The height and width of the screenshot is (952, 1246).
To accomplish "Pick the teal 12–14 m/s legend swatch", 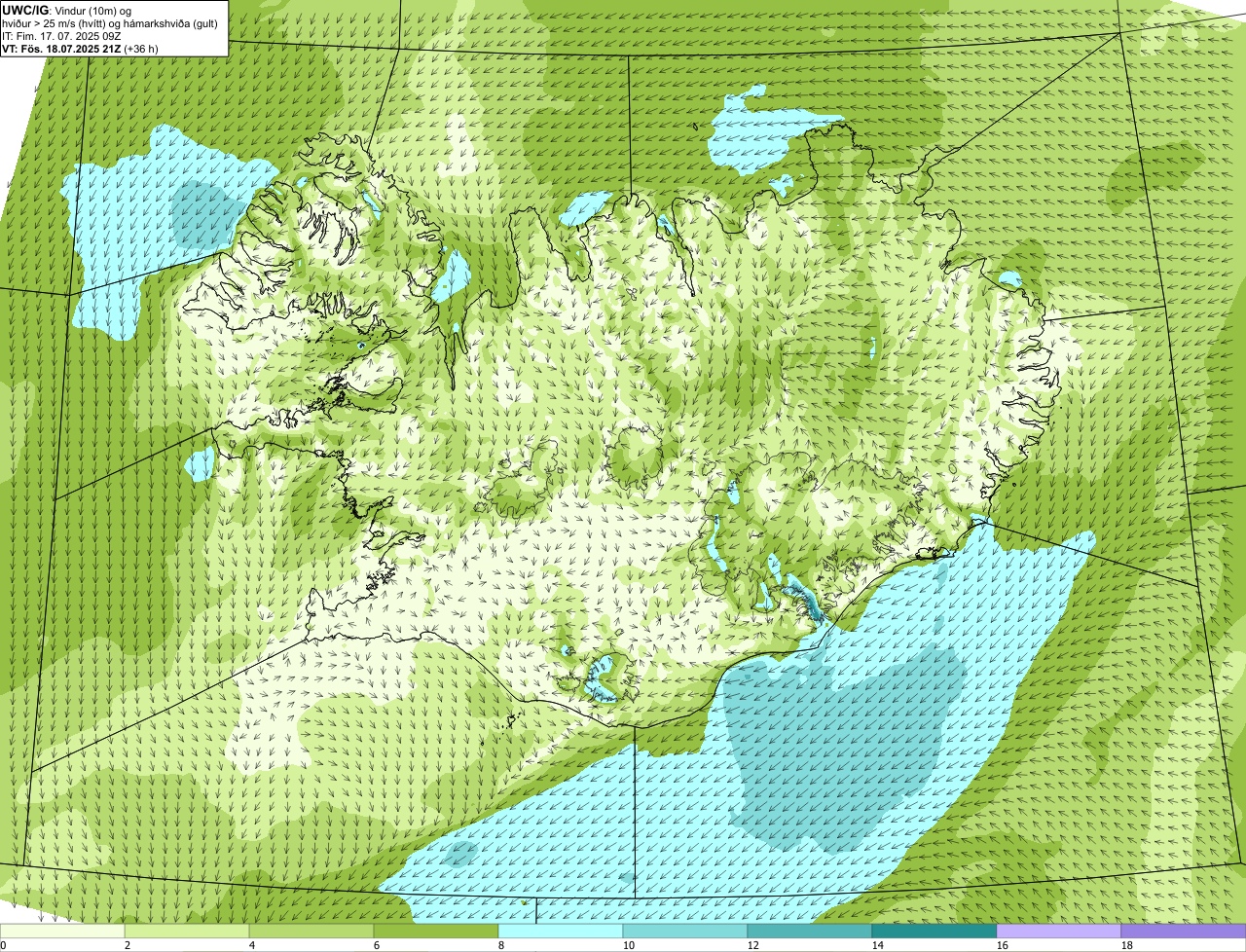I will click(x=810, y=932).
